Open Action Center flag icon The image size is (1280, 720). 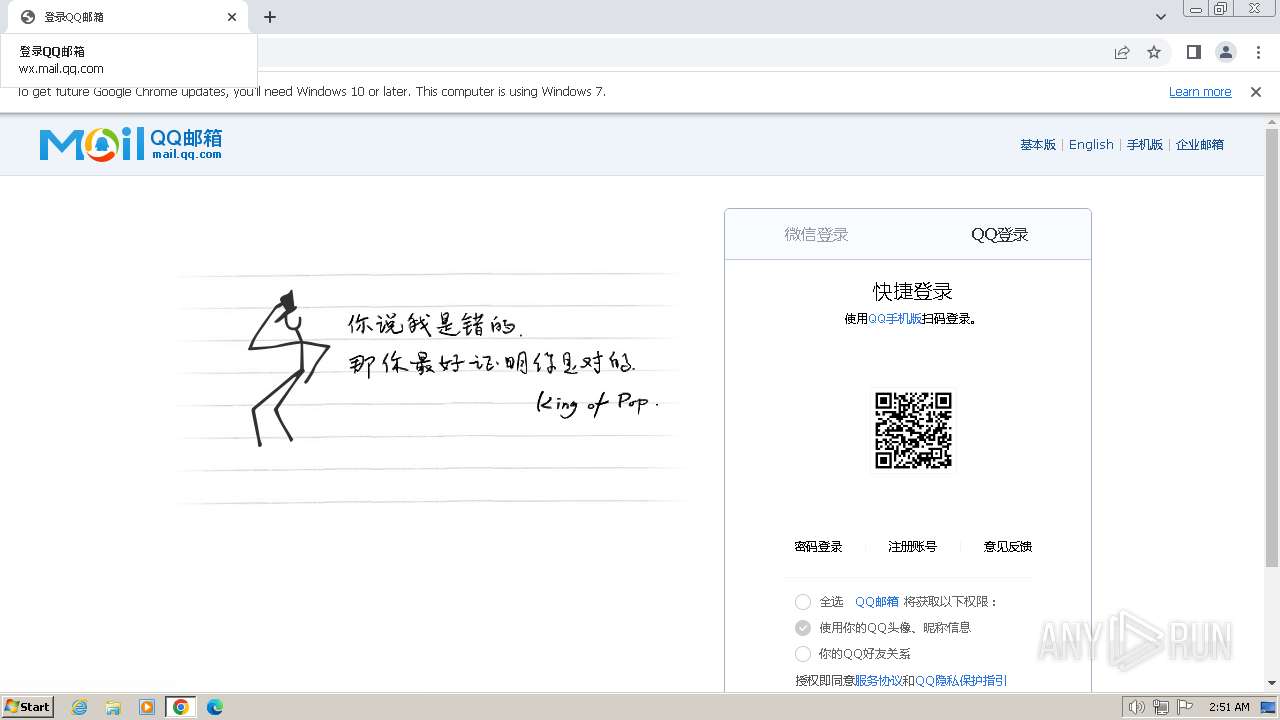click(x=1185, y=707)
